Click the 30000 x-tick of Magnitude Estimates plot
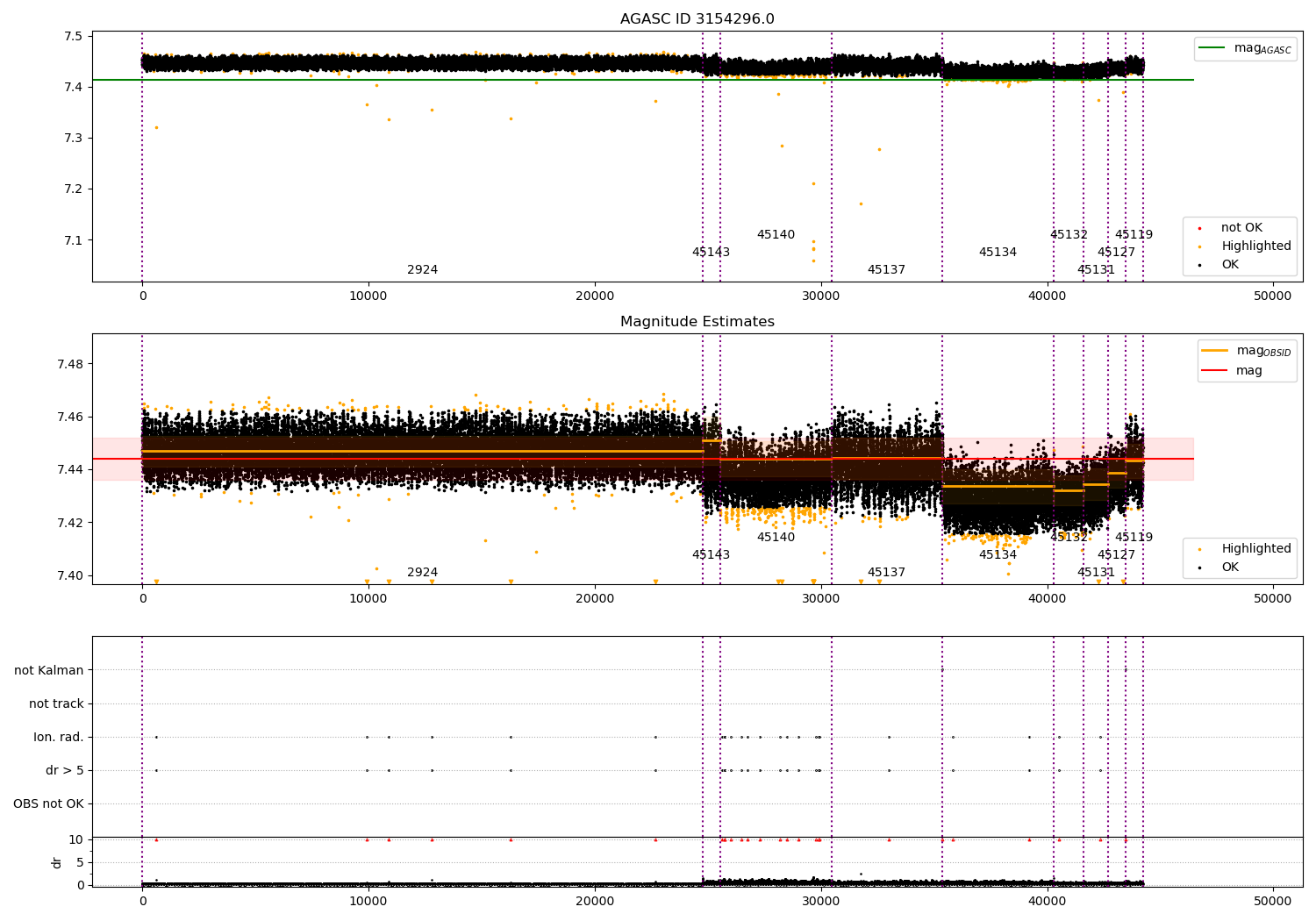This screenshot has height=921, width=1316. (x=820, y=598)
